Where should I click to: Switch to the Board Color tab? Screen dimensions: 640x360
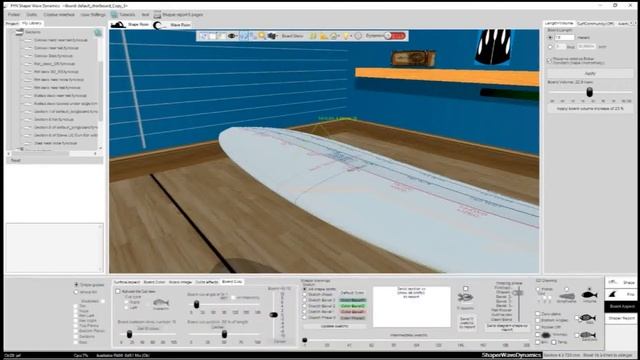(154, 282)
